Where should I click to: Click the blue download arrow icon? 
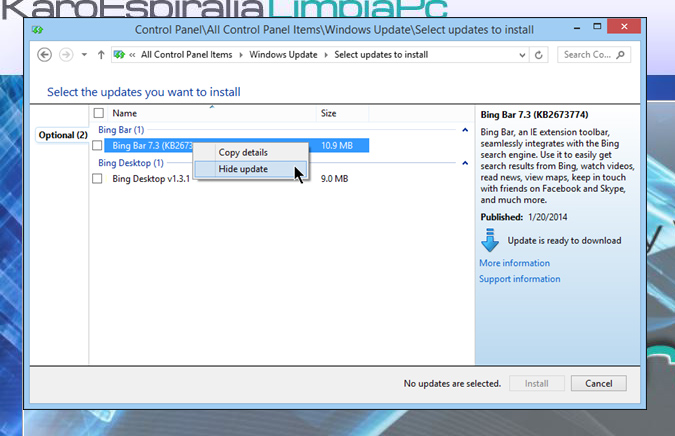click(490, 240)
